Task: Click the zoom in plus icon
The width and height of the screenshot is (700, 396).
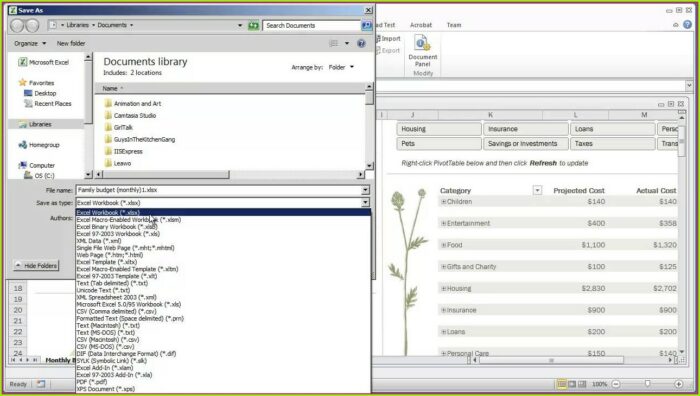Action: 679,384
